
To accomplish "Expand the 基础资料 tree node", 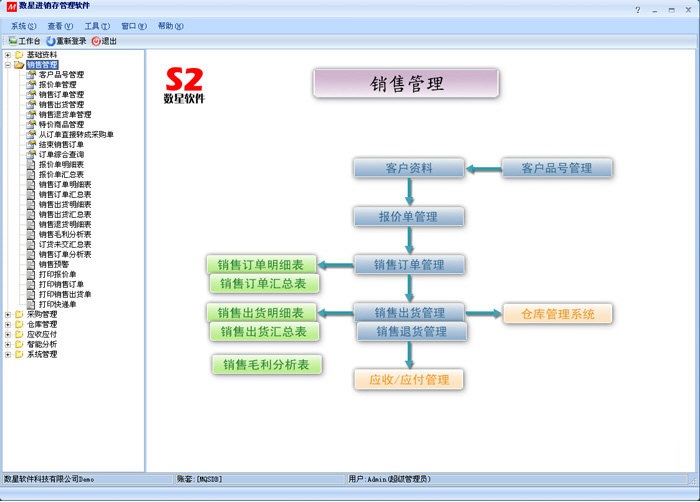I will (8, 55).
